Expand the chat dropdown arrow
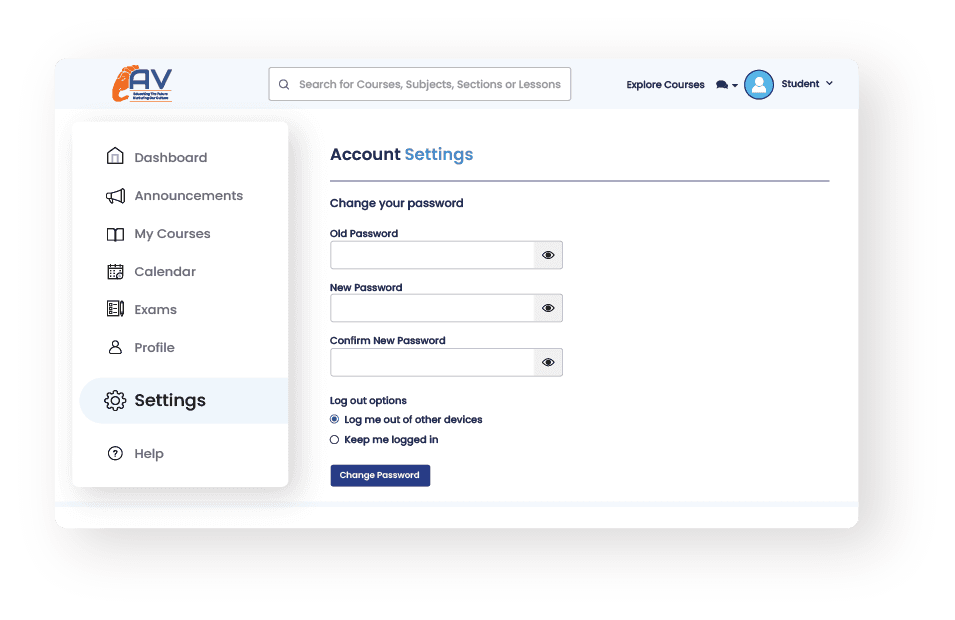Image resolution: width=955 pixels, height=620 pixels. pos(735,85)
